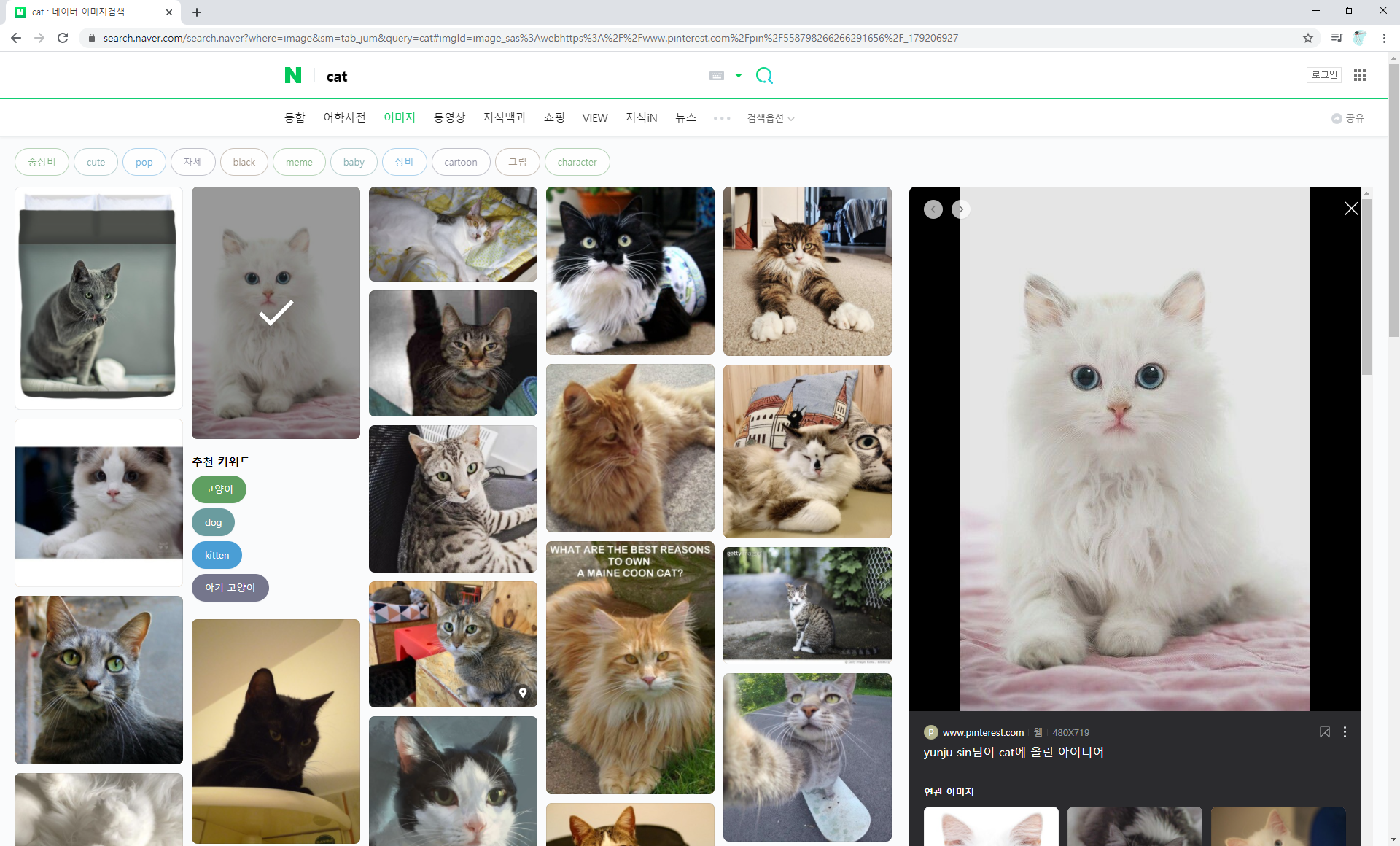This screenshot has width=1400, height=846.
Task: Close the enlarged image viewer panel
Action: click(1350, 209)
